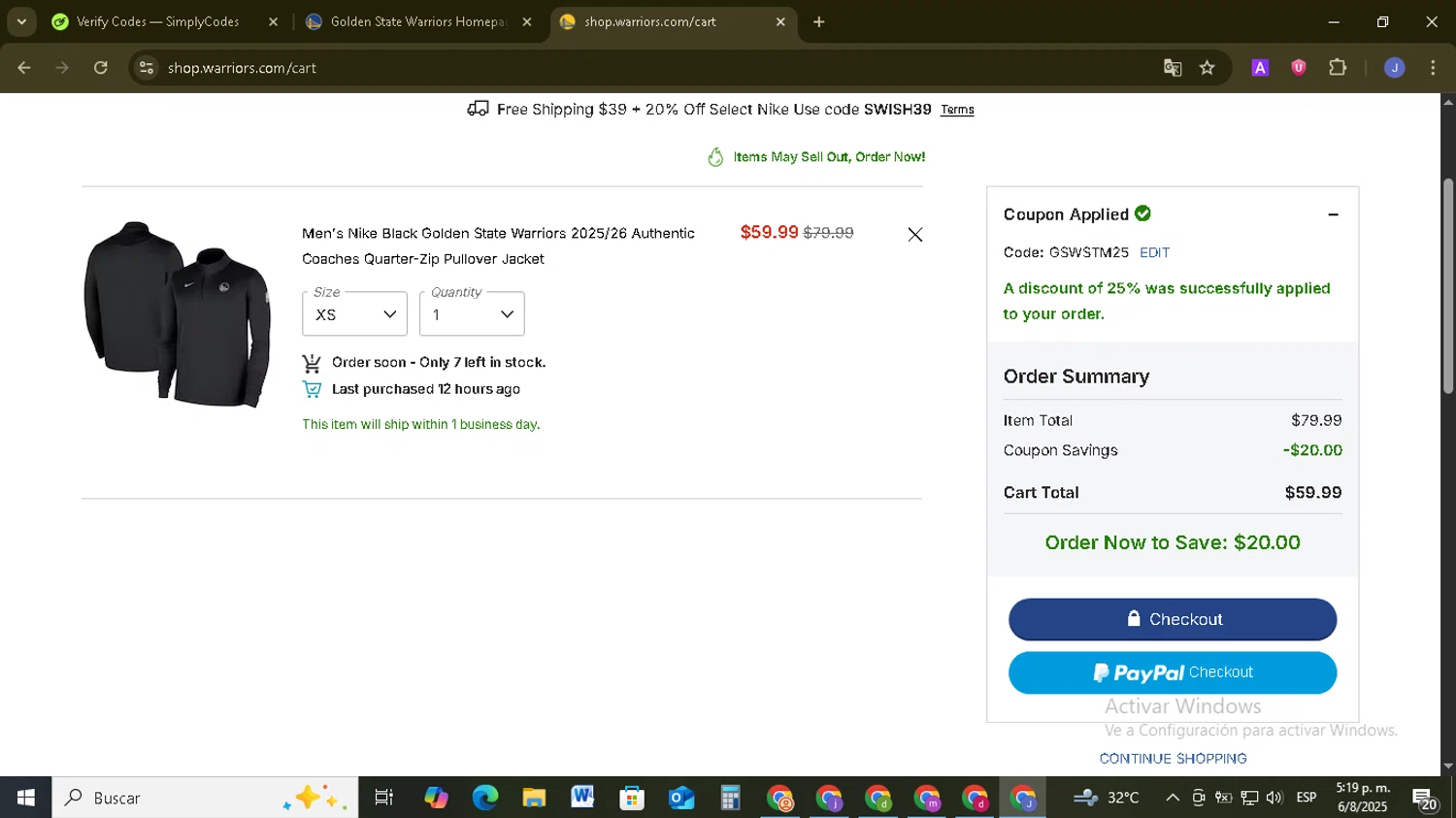Viewport: 1456px width, 818px height.
Task: Click the blue Checkout button
Action: point(1173,619)
